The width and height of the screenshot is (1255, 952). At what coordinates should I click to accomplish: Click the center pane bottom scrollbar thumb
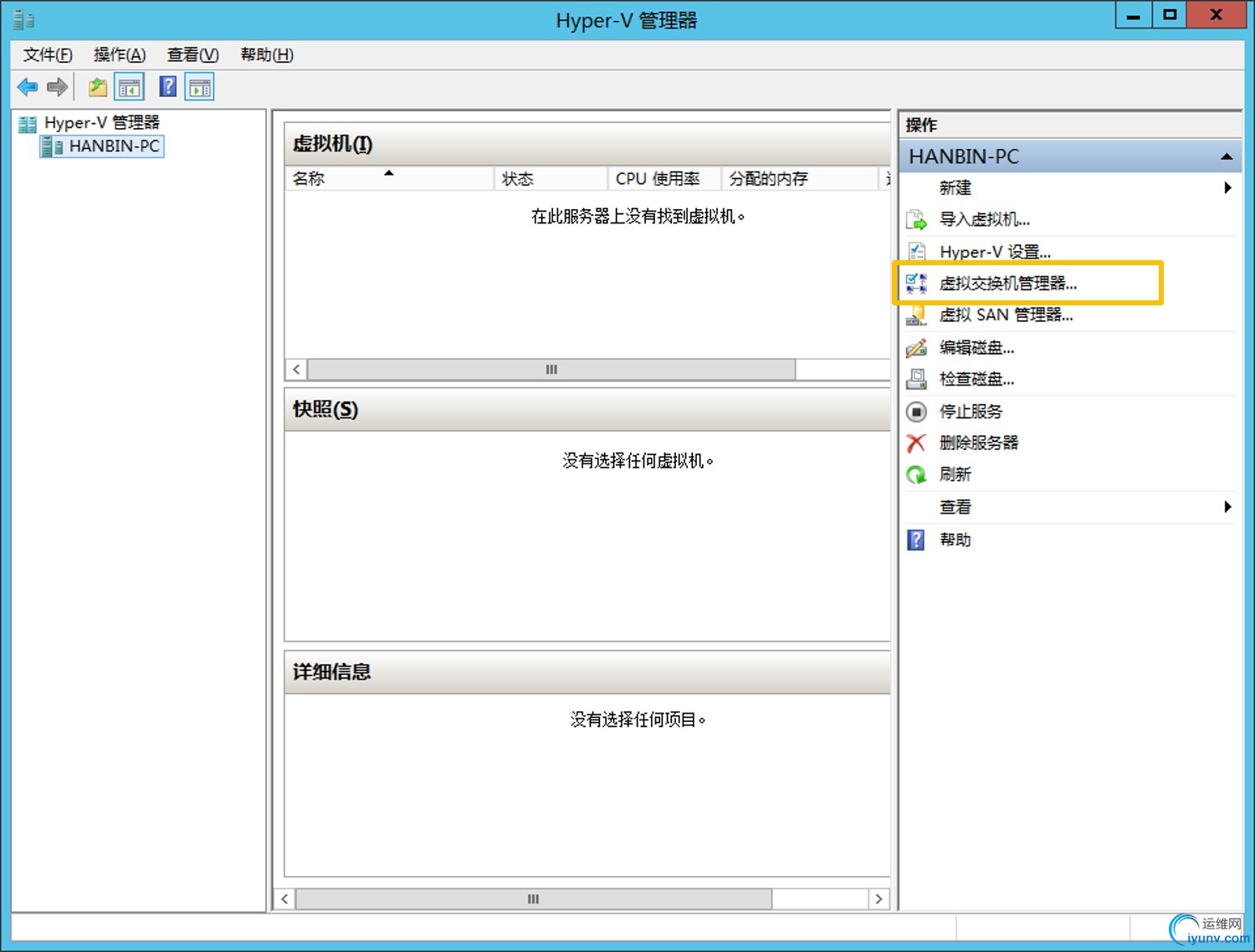(x=533, y=899)
